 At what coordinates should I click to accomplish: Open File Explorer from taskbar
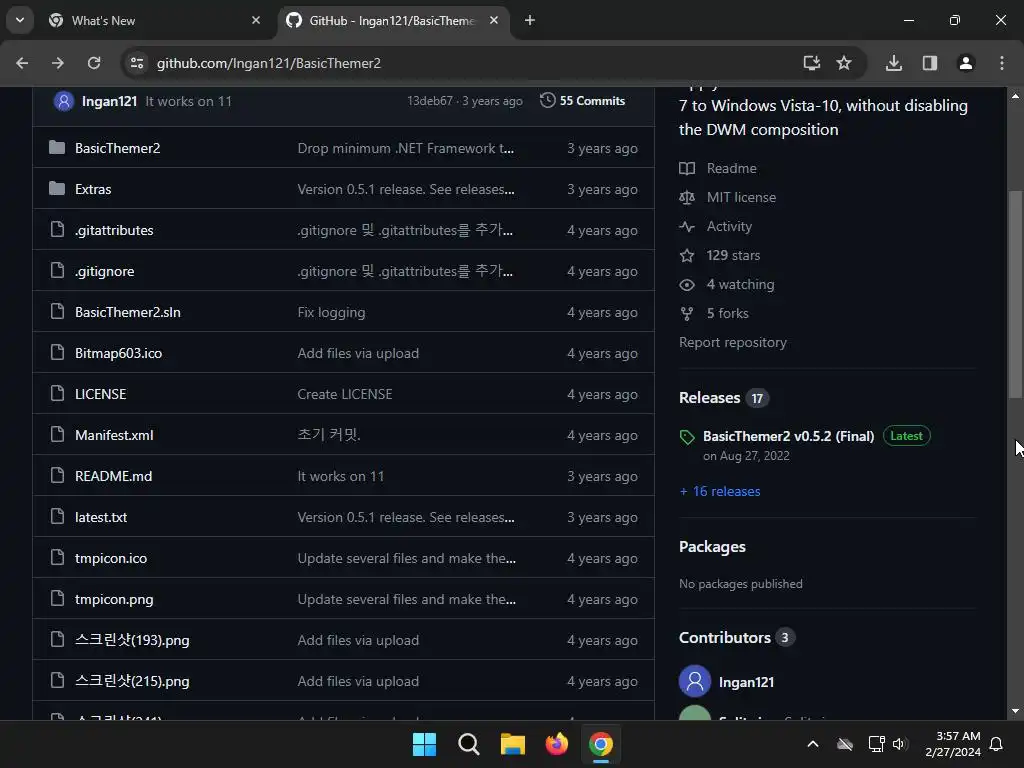[x=513, y=744]
